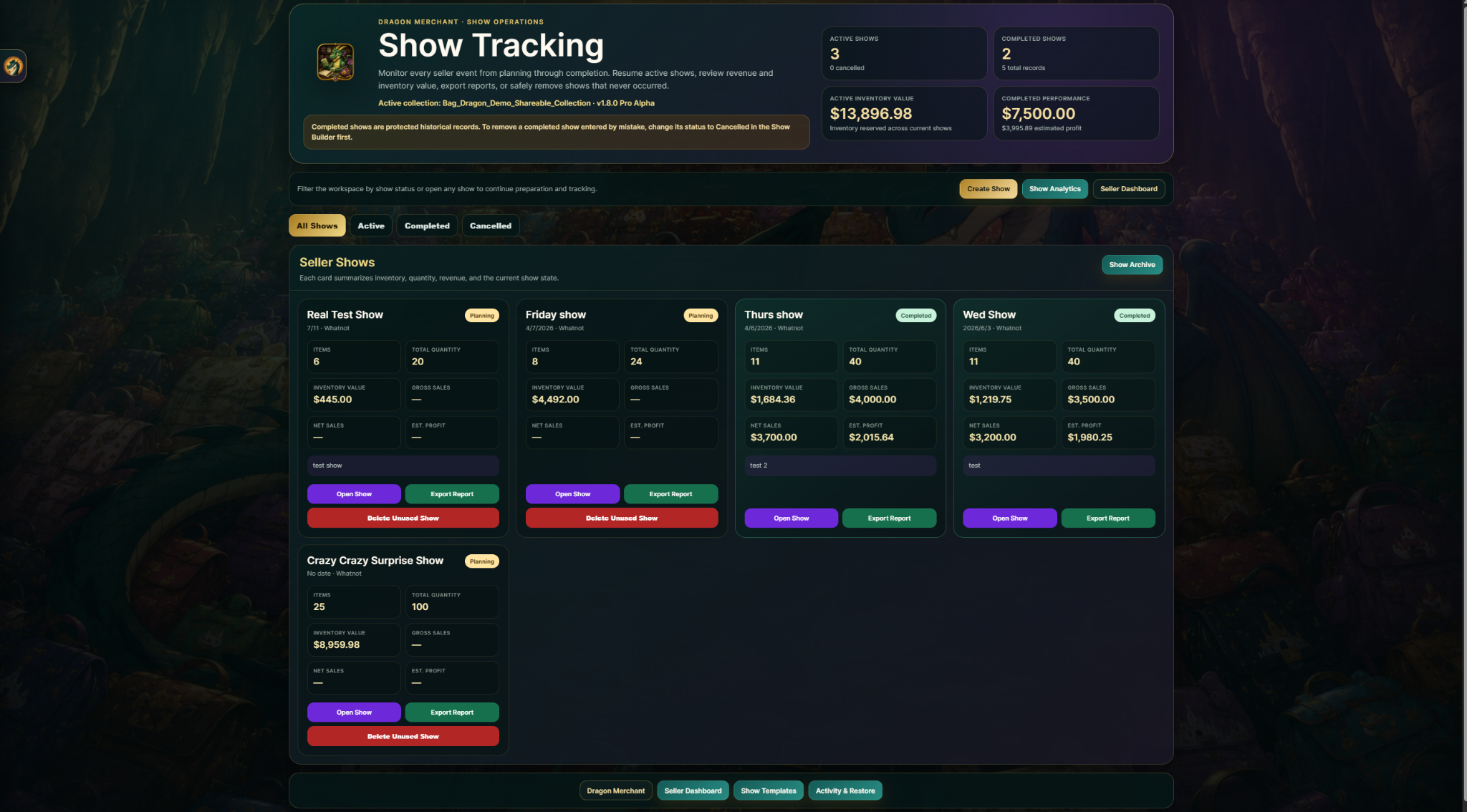
Task: Click the page vertical scrollbar
Action: click(x=1463, y=406)
